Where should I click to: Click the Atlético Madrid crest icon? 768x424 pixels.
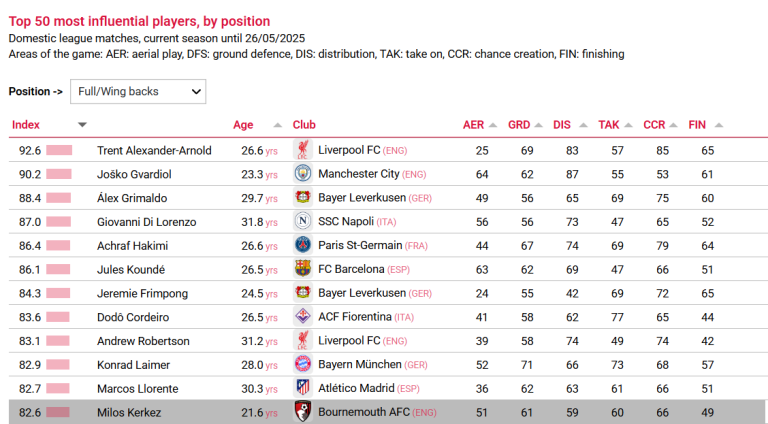tap(303, 388)
